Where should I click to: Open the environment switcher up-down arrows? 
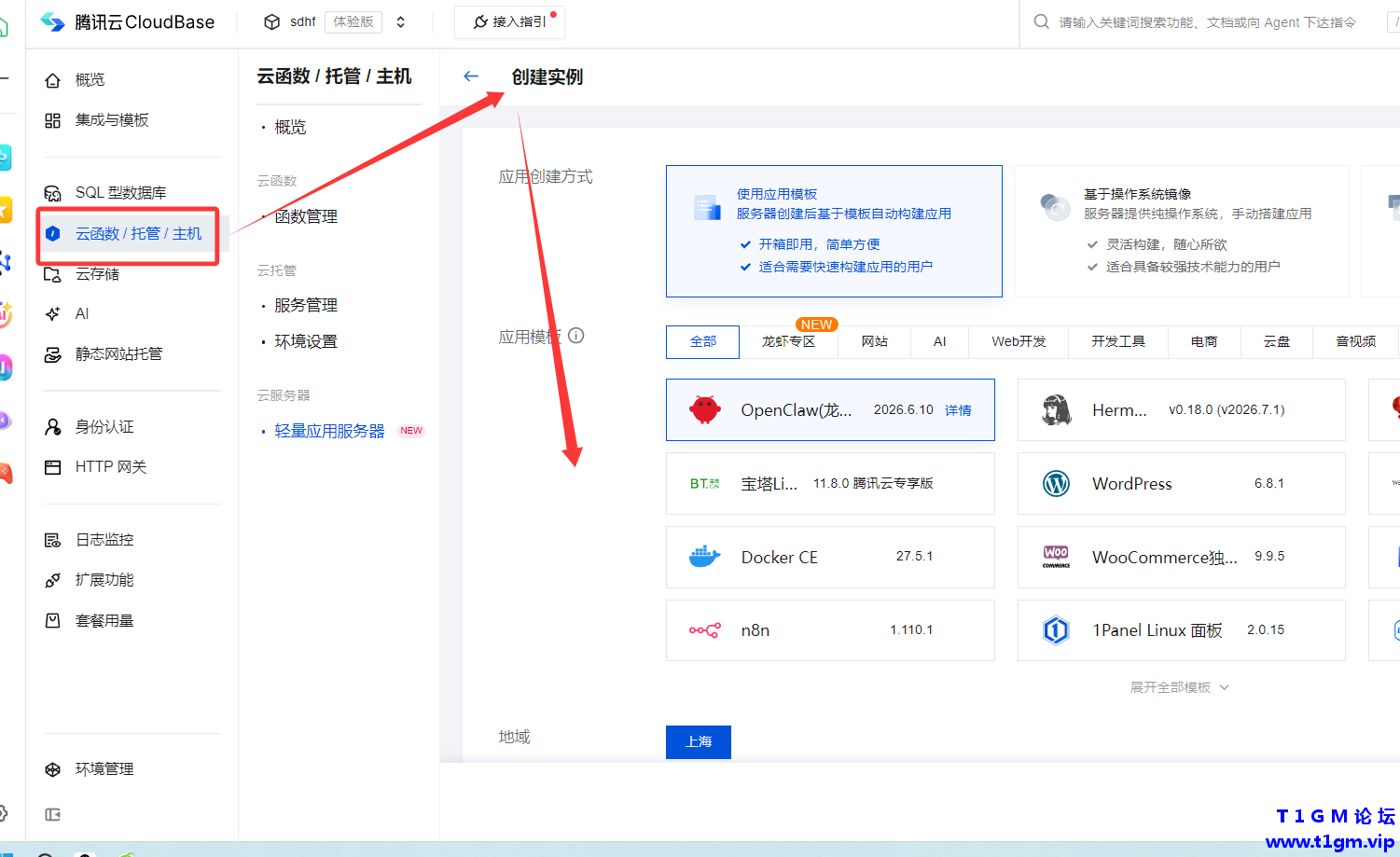401,21
